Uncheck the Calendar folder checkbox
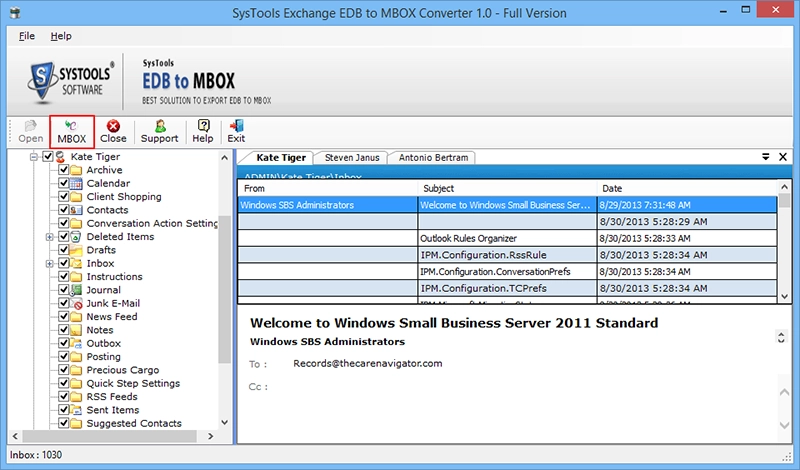Image resolution: width=800 pixels, height=470 pixels. pyautogui.click(x=63, y=183)
